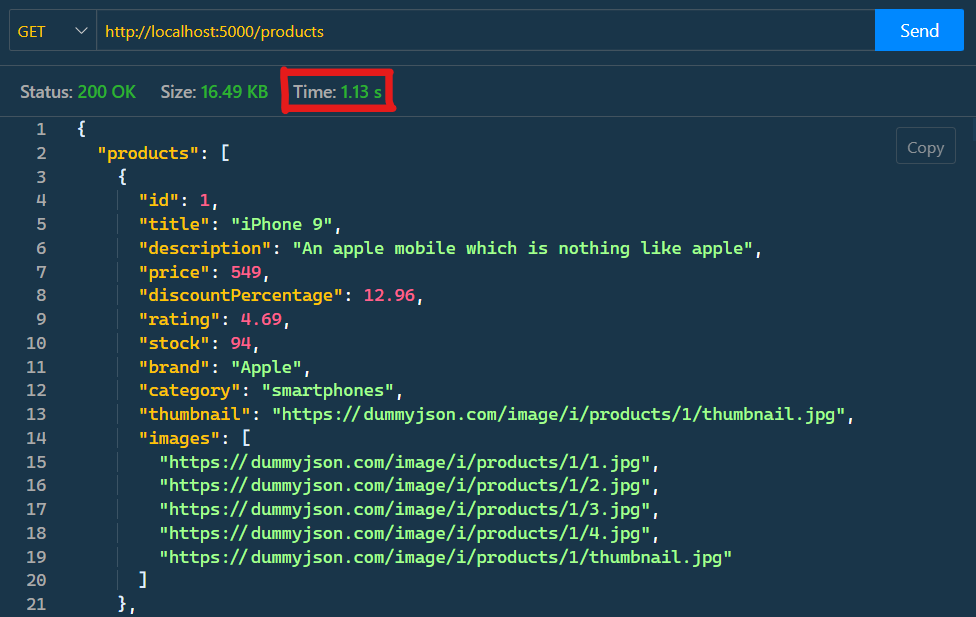Click the highlighted Time: 1.13 s indicator
Screen dimensions: 976x617
[x=337, y=90]
